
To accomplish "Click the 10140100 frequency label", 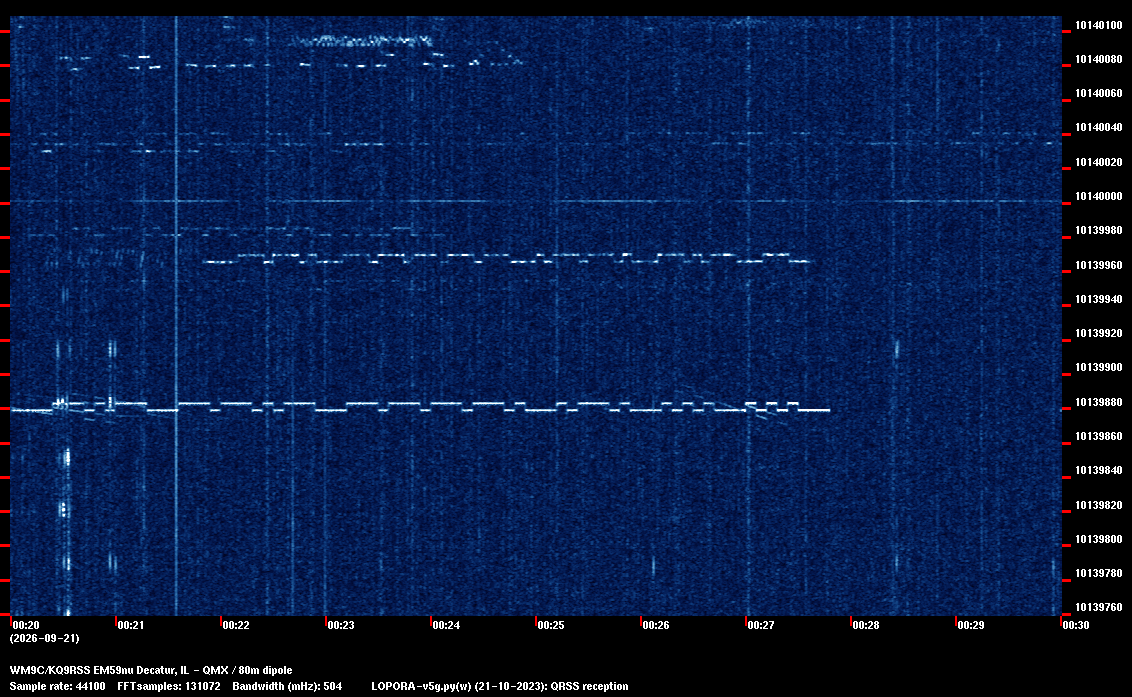I will [1099, 25].
